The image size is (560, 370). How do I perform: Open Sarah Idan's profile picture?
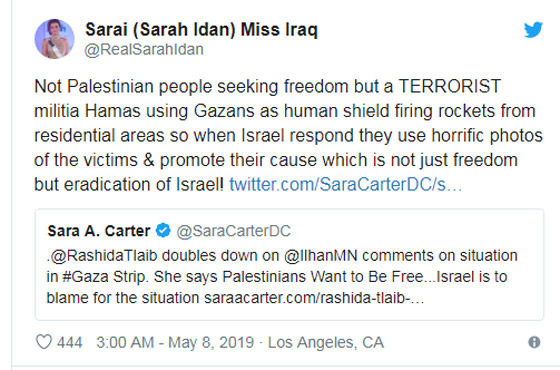coord(54,39)
